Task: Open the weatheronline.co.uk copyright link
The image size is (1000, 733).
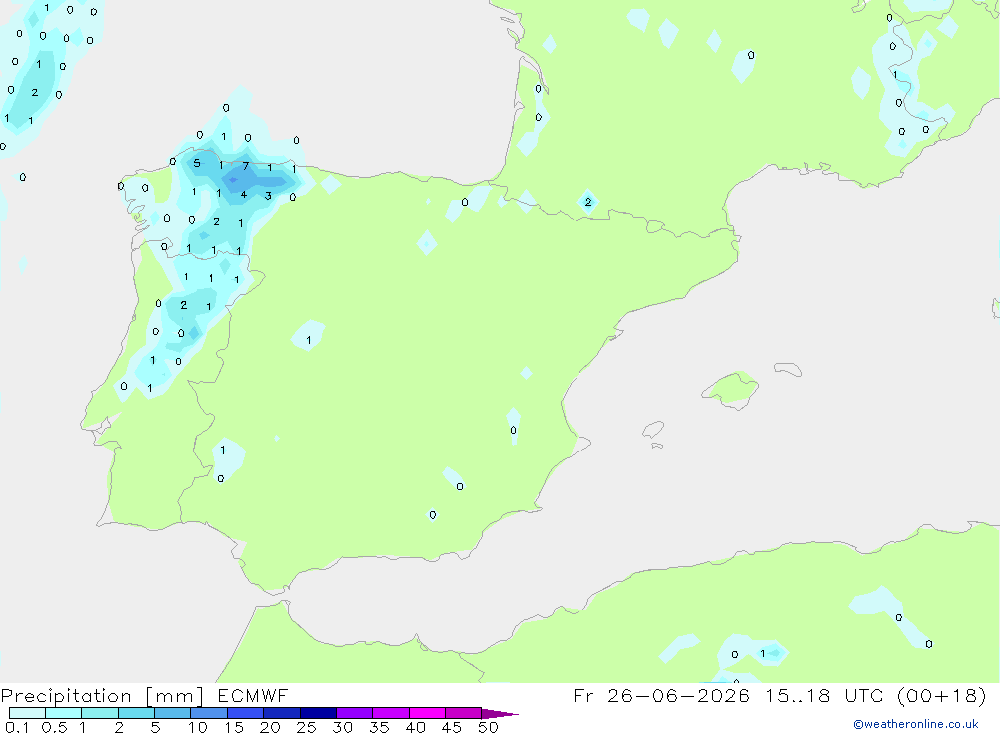Action: 915,724
